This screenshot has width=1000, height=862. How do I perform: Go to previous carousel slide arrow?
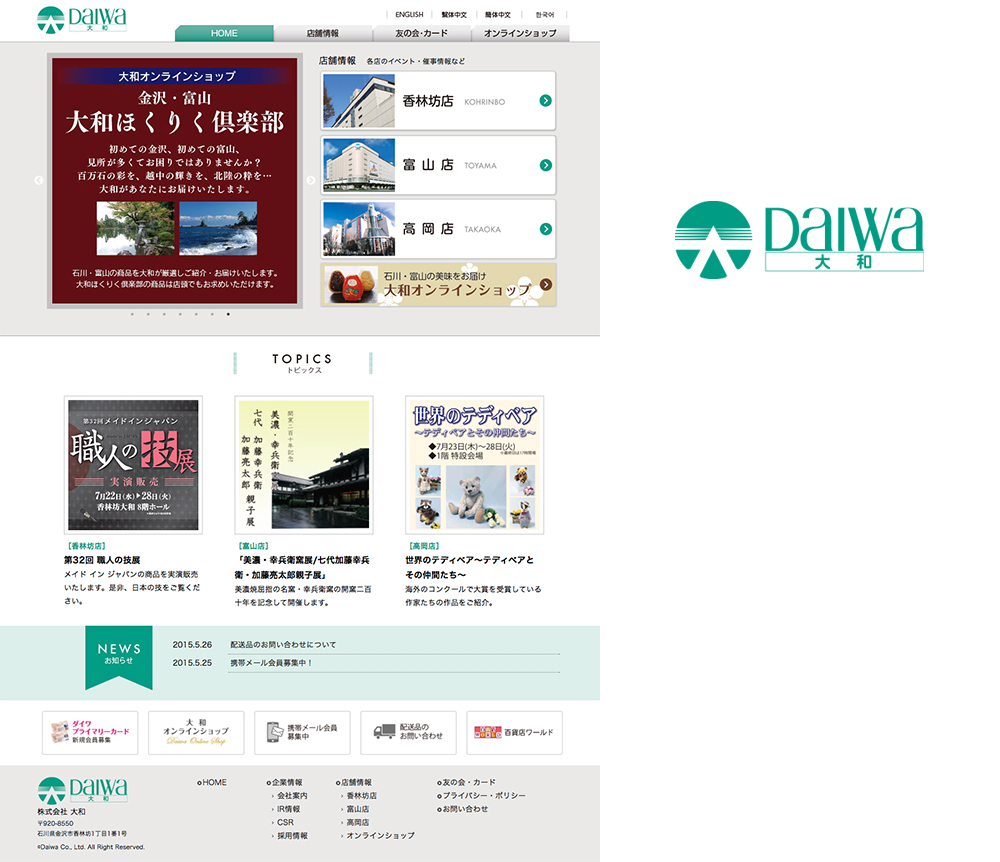tap(39, 180)
